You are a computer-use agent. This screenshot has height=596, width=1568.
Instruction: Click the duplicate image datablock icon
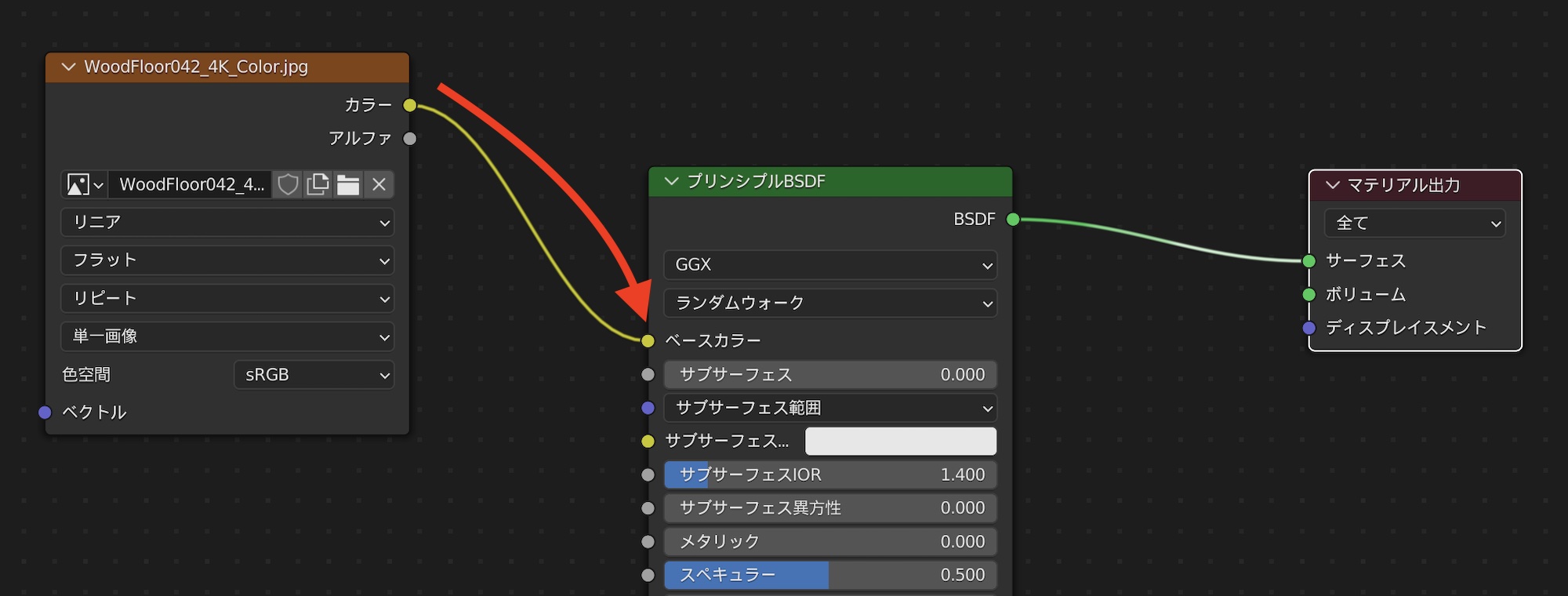pos(318,185)
